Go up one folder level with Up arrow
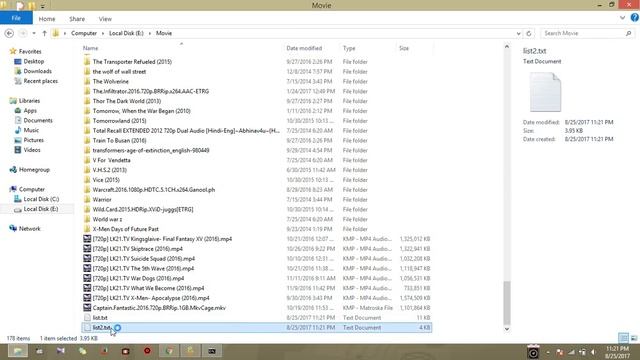Viewport: 640px width, 360px height. point(44,33)
